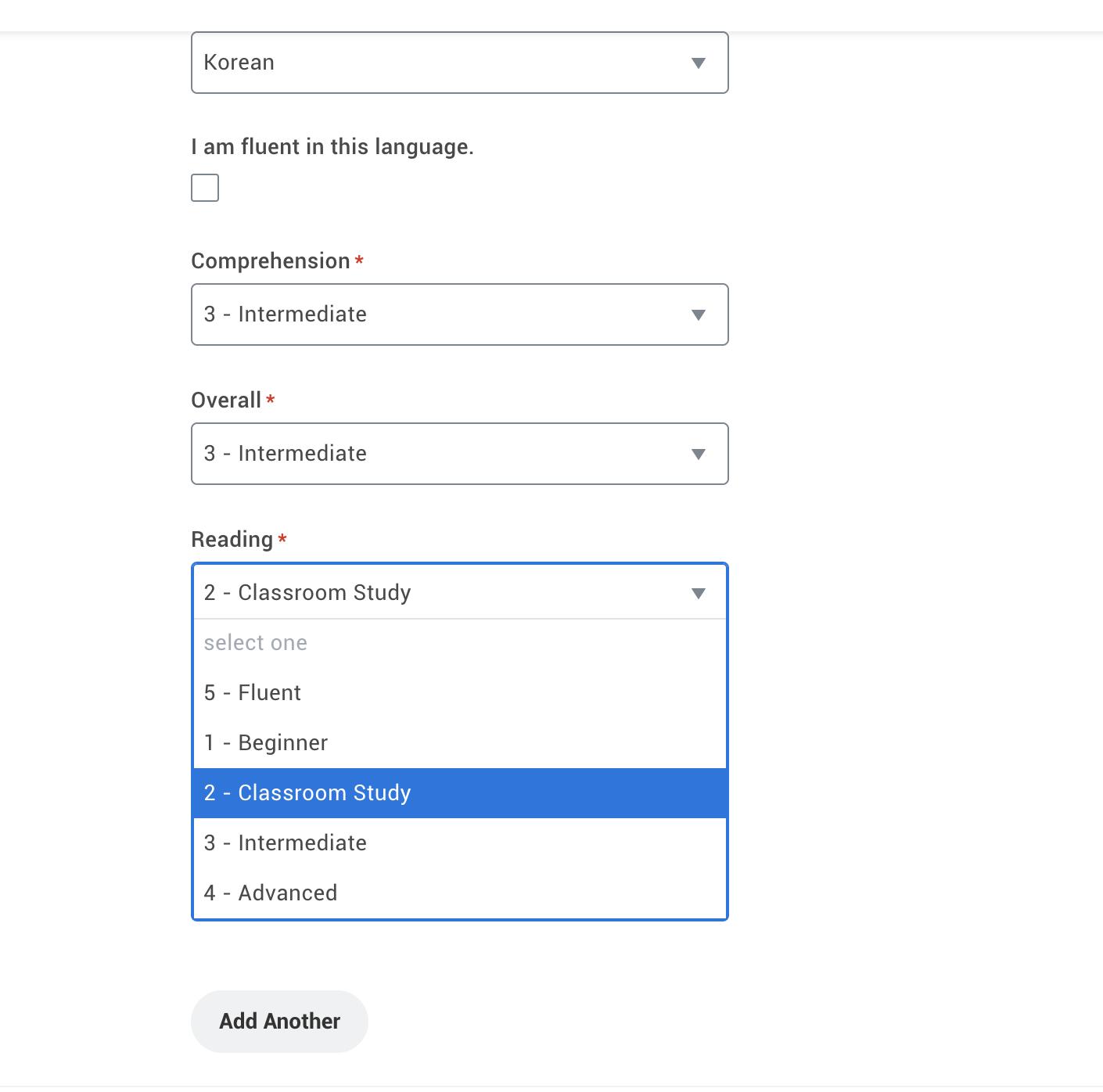Image resolution: width=1103 pixels, height=1092 pixels.
Task: Open the Comprehension field showing 3 - Intermediate
Action: 438,314
